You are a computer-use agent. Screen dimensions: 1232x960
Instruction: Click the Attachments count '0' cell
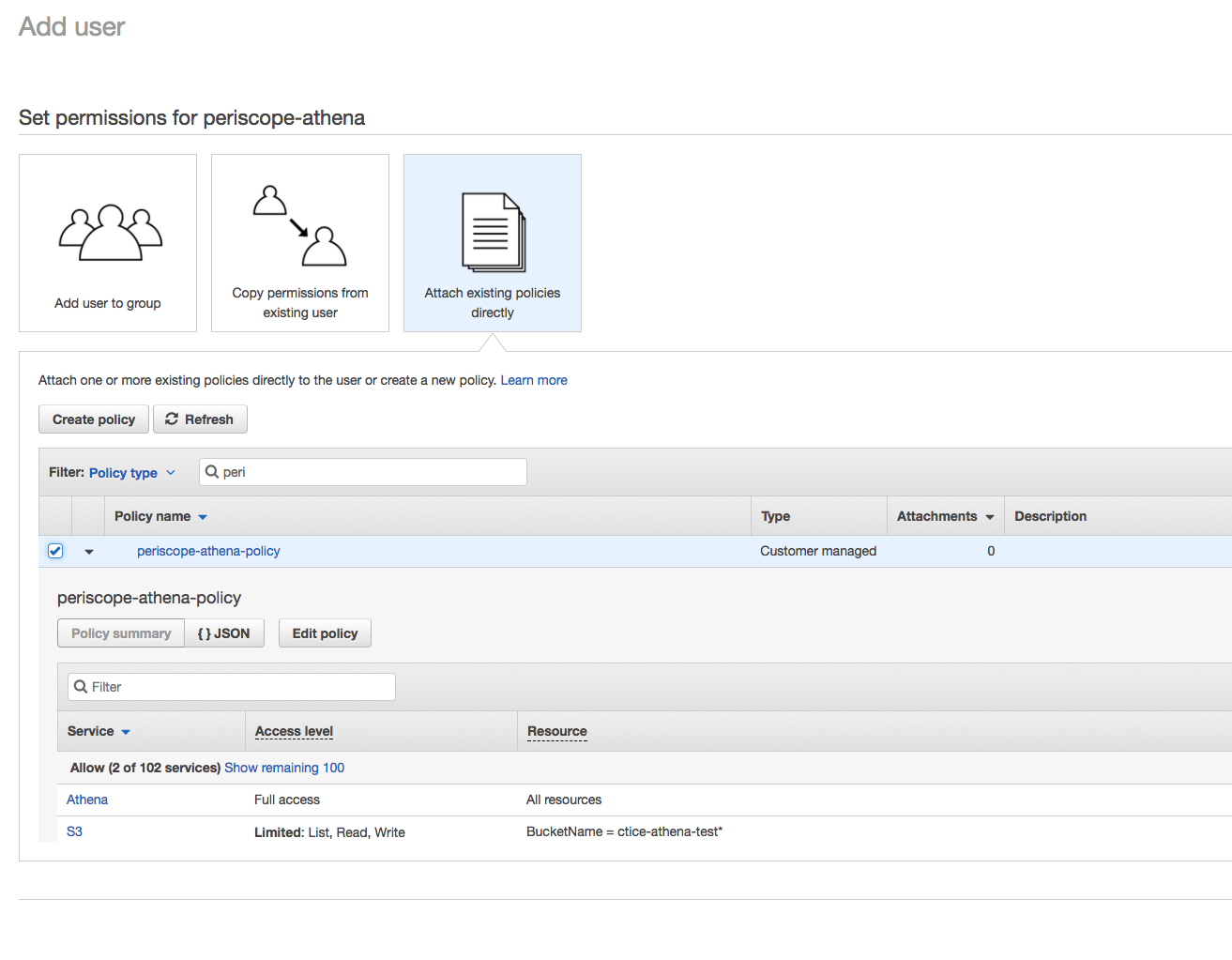[x=991, y=551]
